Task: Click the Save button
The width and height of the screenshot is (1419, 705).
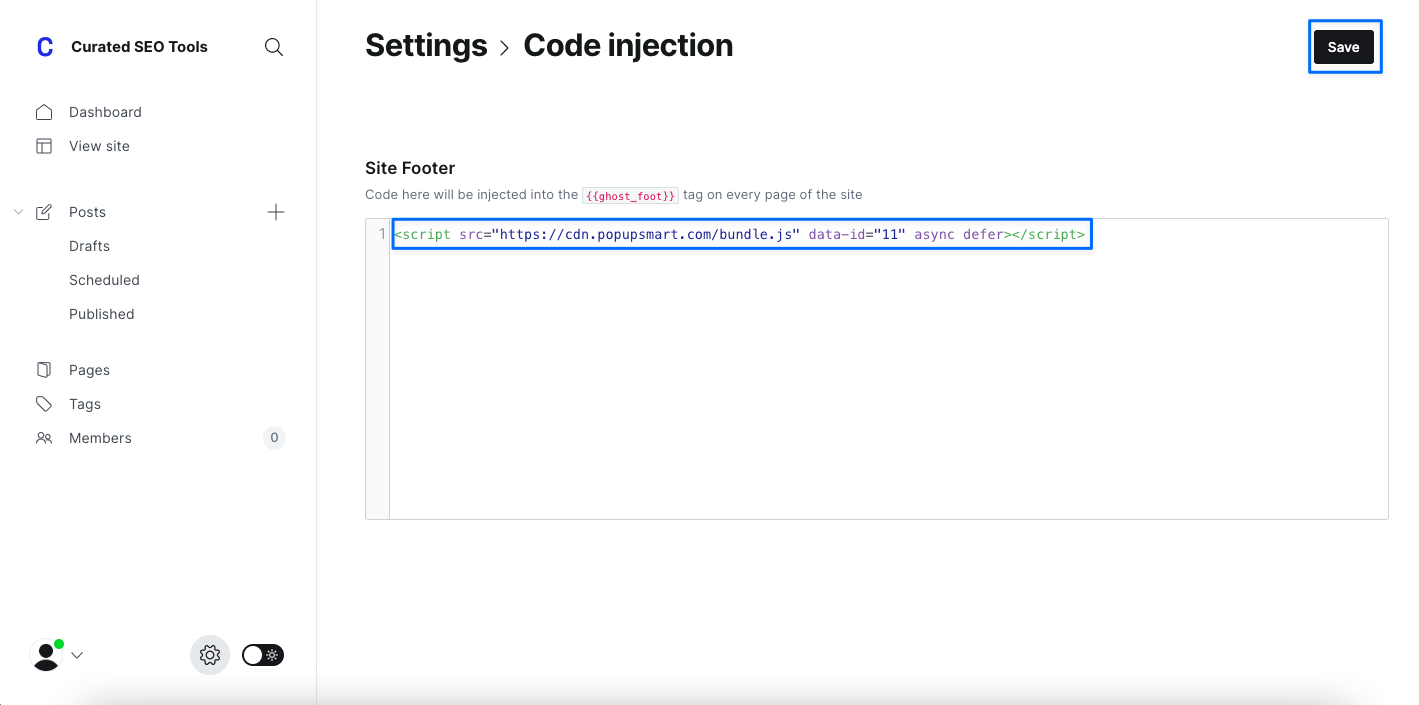Action: tap(1344, 47)
